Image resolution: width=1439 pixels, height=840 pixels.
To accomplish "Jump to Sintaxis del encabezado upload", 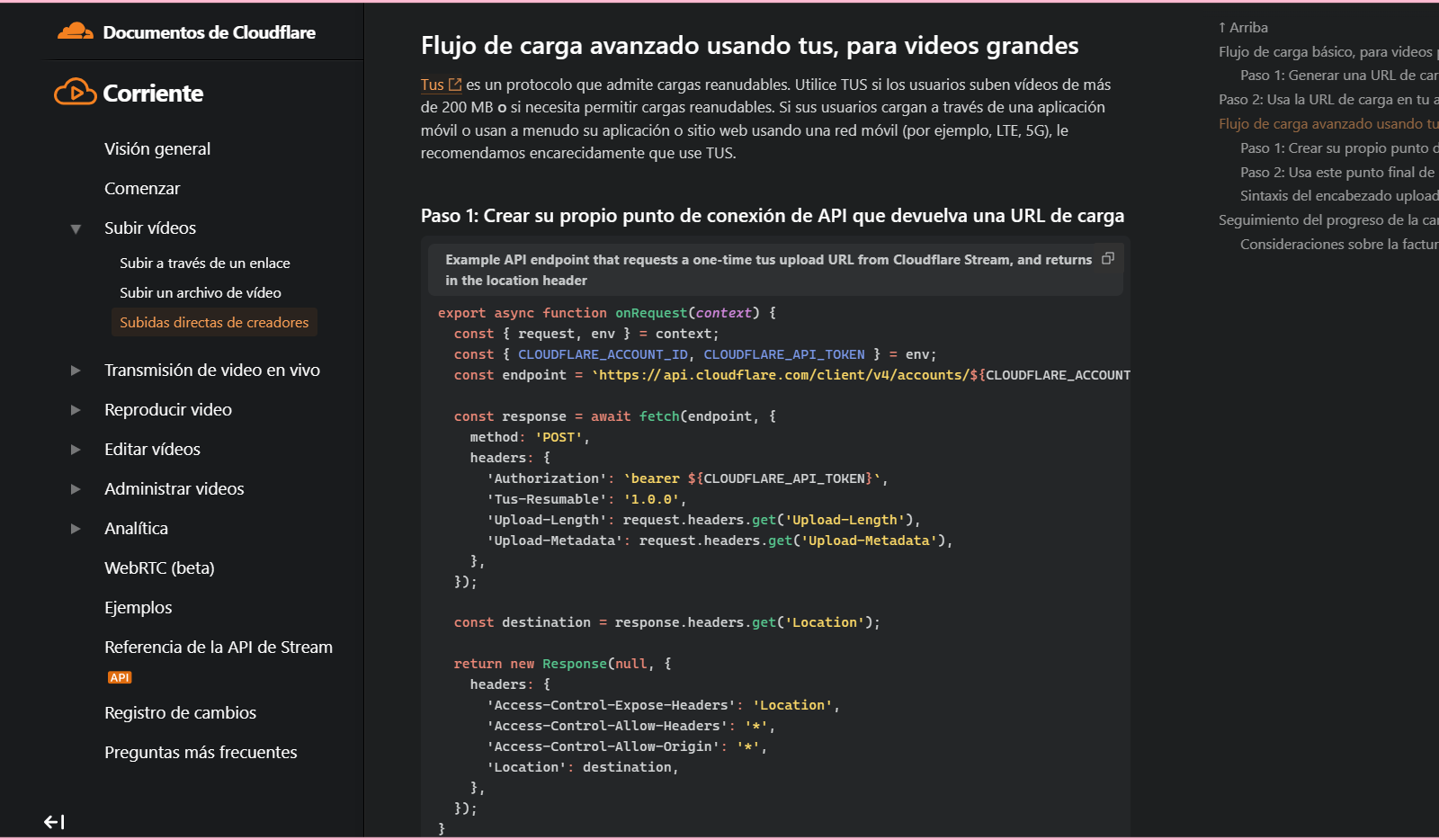I will coord(1339,196).
